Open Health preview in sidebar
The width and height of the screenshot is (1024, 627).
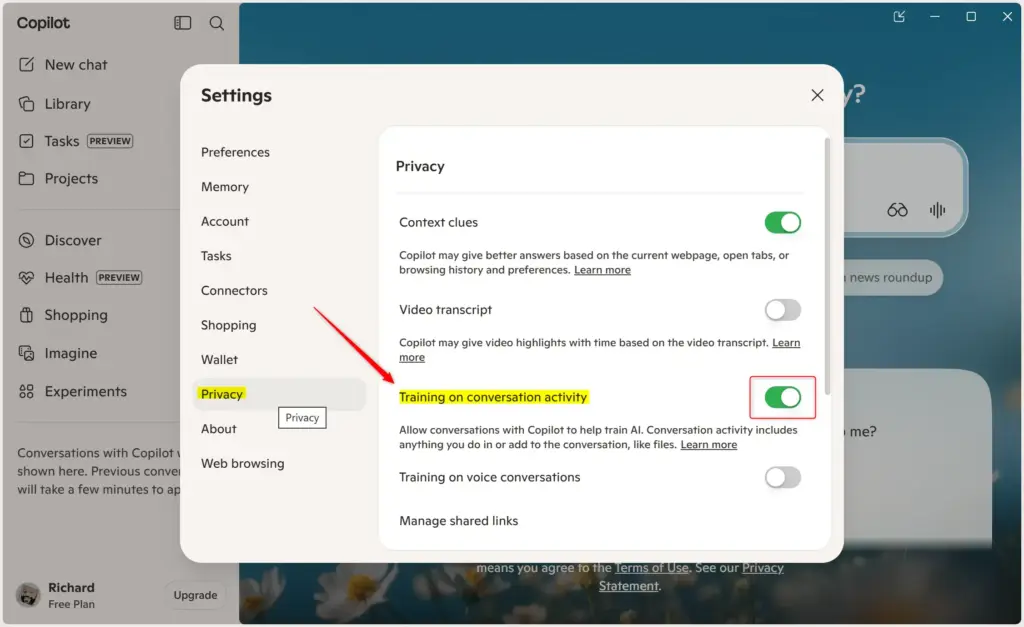80,278
